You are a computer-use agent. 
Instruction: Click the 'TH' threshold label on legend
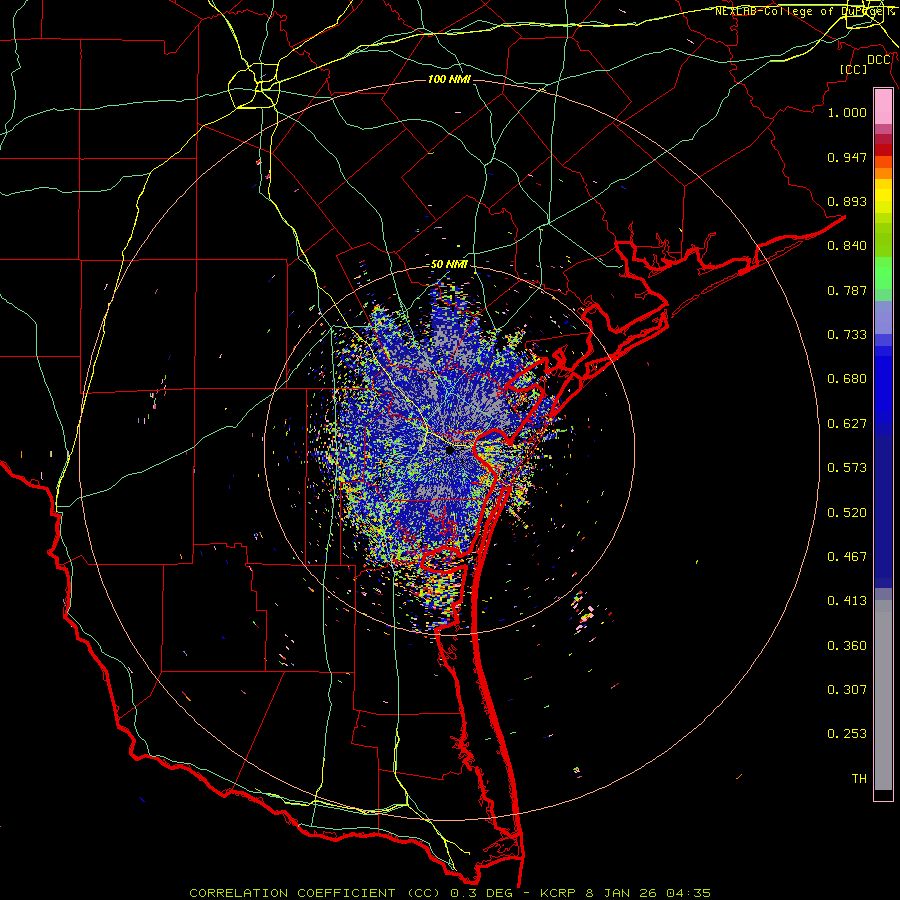859,779
